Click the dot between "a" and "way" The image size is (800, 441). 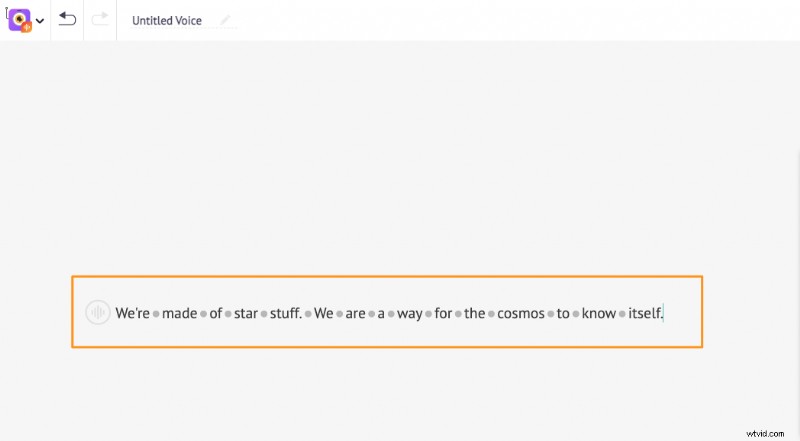391,313
